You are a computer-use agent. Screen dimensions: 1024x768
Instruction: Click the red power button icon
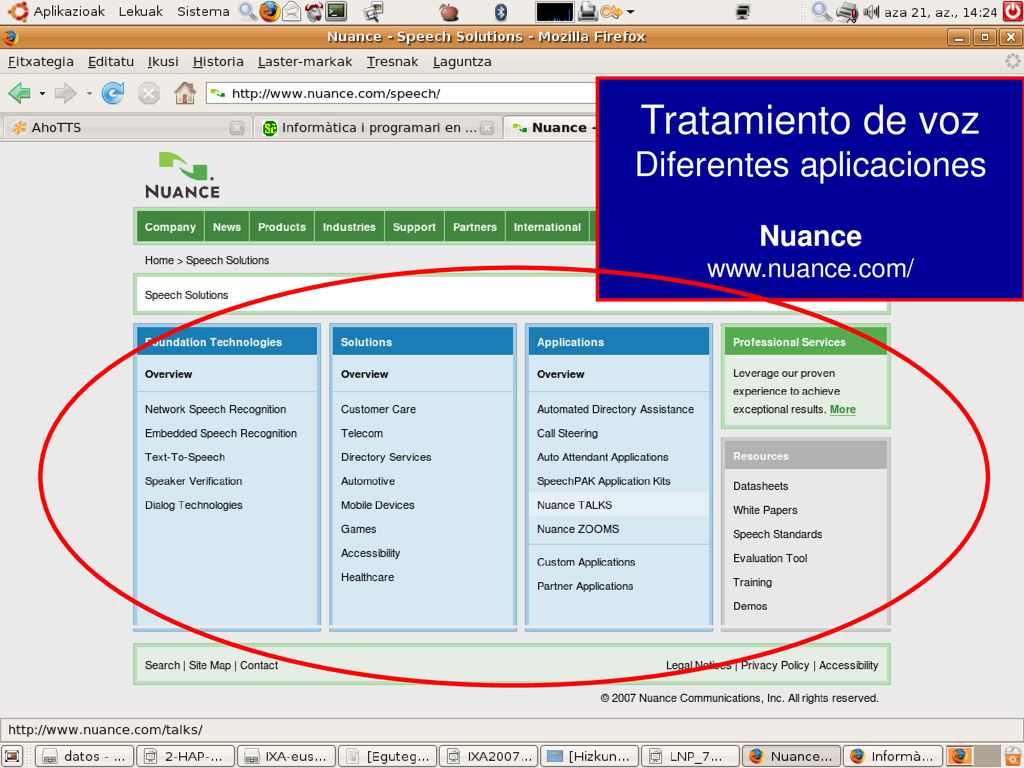[1012, 12]
